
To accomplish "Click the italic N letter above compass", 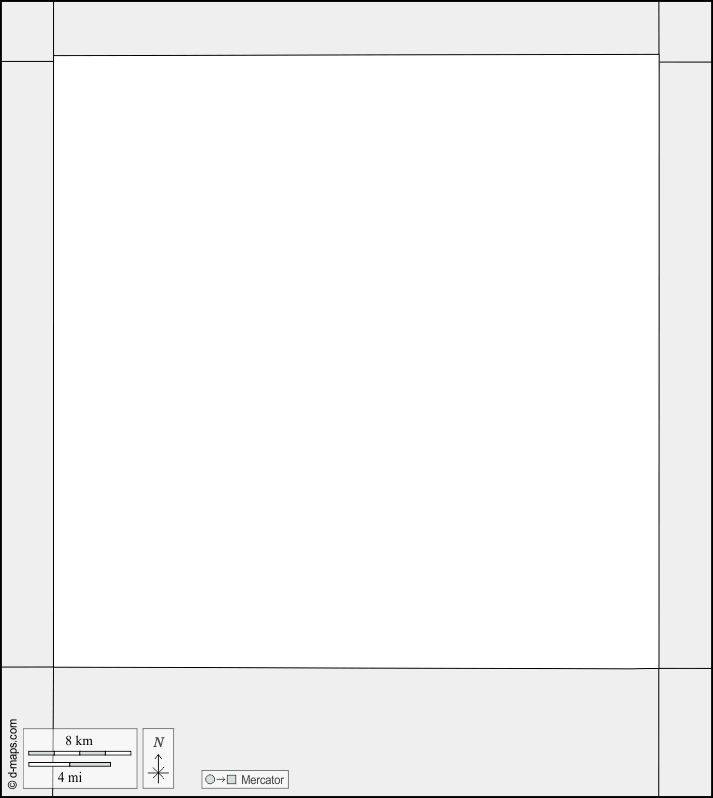I will tap(158, 742).
